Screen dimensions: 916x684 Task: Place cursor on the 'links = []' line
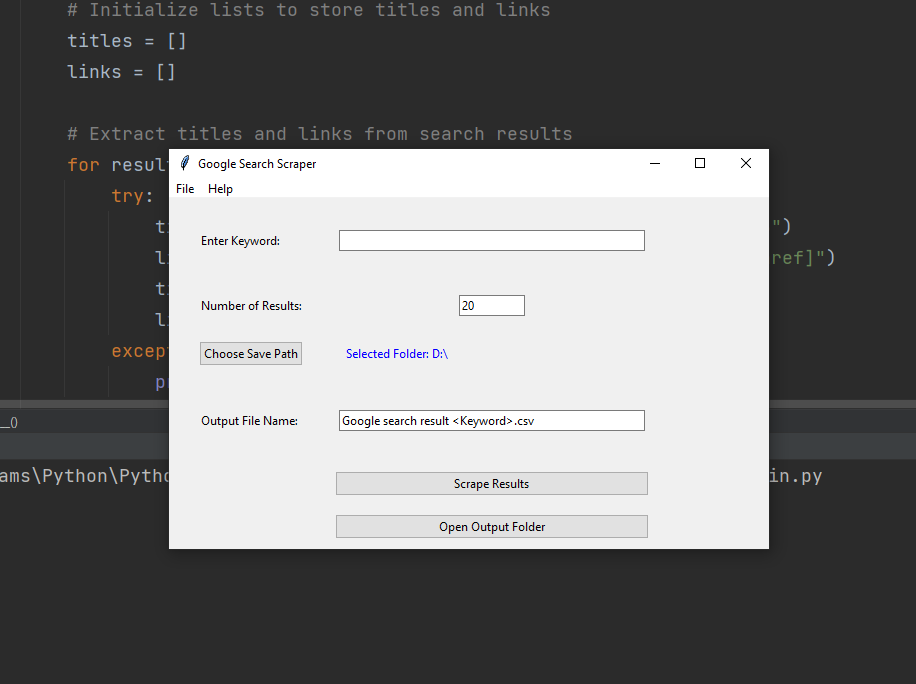[121, 72]
